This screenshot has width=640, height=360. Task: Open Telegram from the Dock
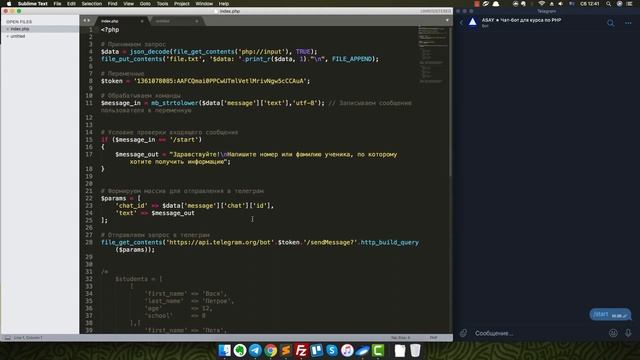point(255,350)
